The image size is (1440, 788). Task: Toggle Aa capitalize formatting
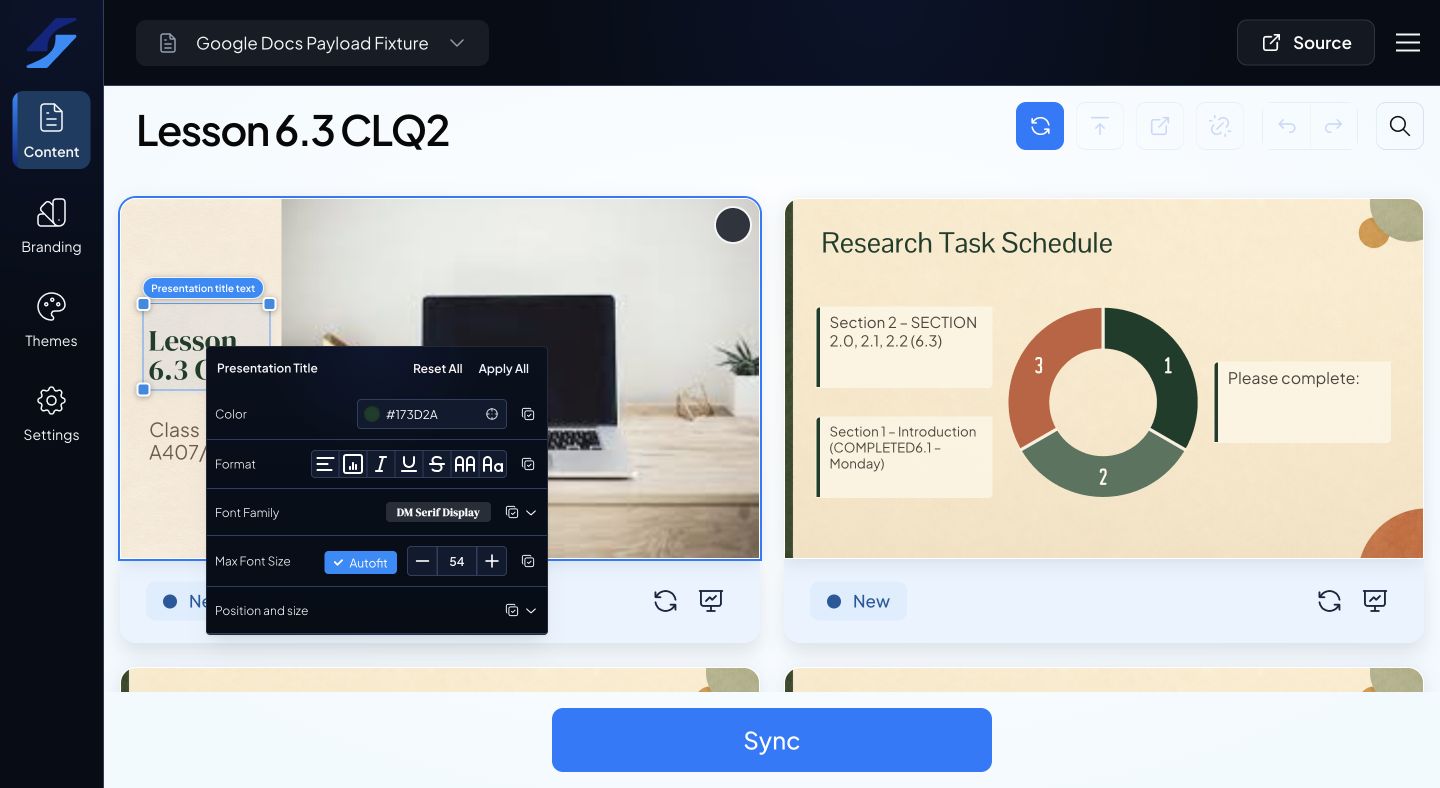point(493,464)
